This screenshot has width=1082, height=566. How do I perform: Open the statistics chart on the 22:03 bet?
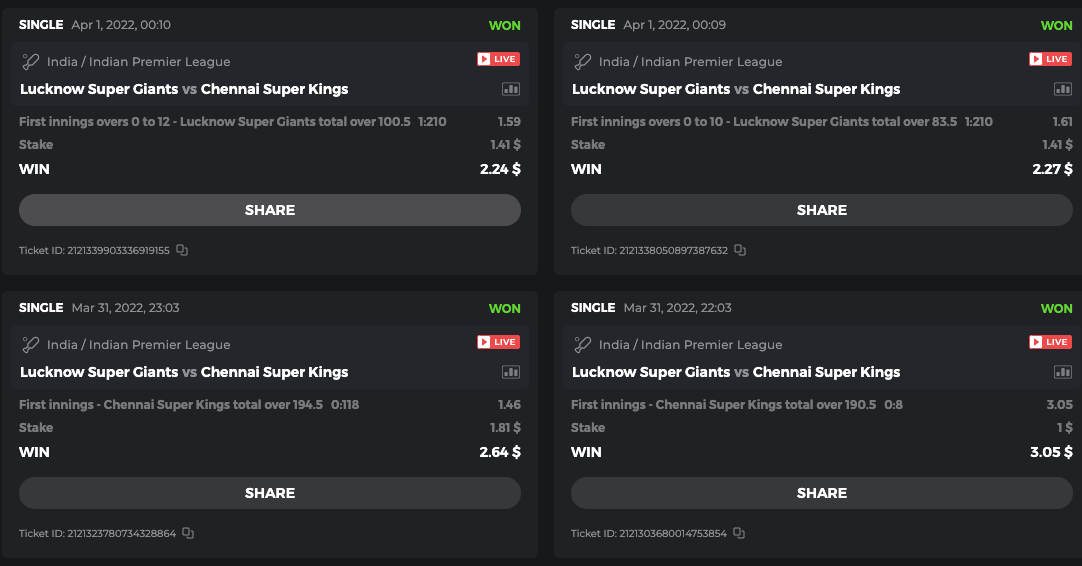point(1063,372)
